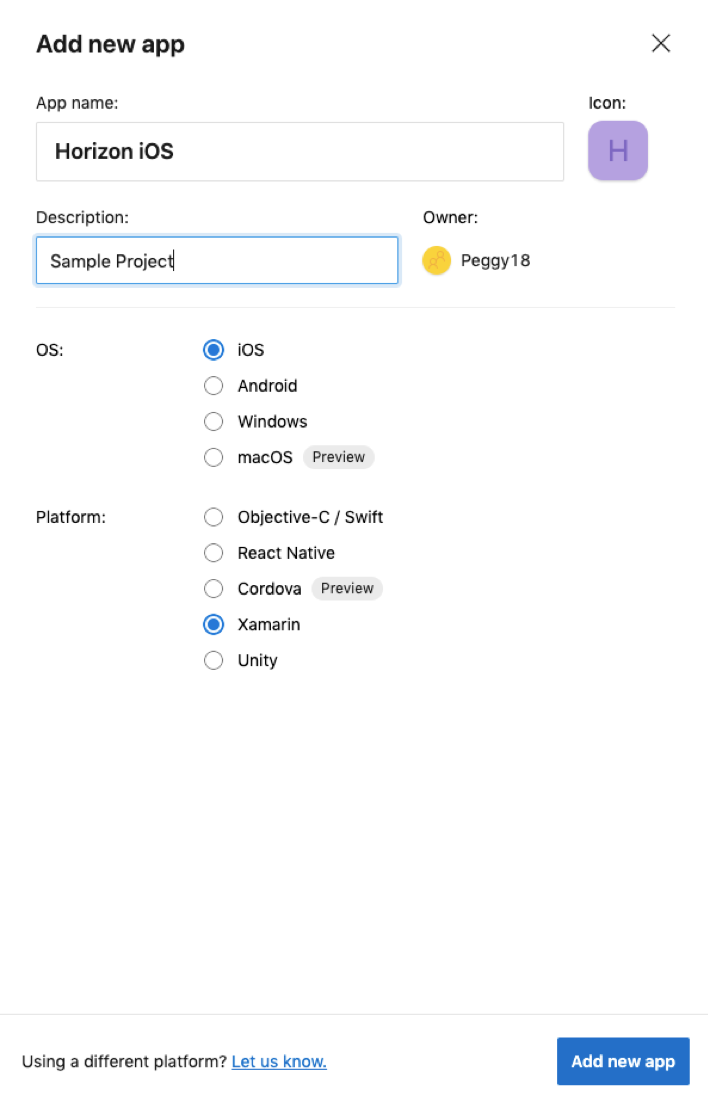Choose React Native platform
Viewport: 708px width, 1106px height.
(214, 553)
